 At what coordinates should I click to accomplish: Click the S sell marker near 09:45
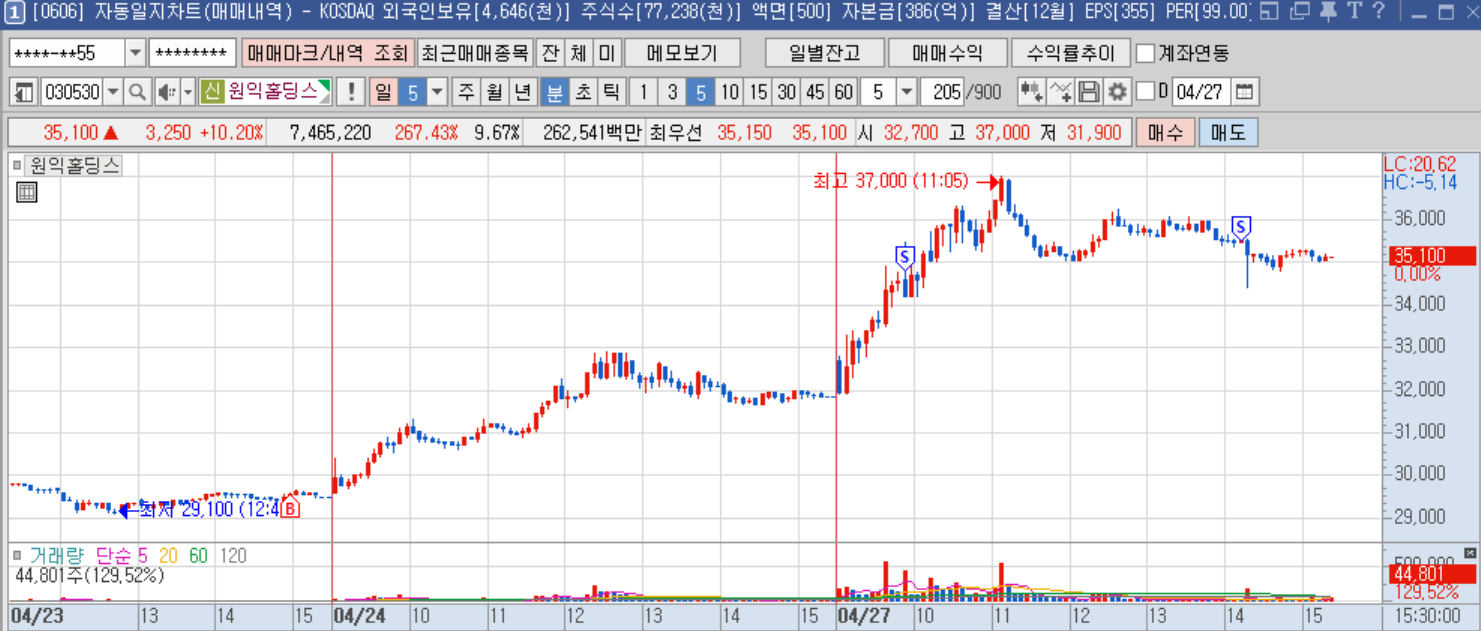coord(905,257)
